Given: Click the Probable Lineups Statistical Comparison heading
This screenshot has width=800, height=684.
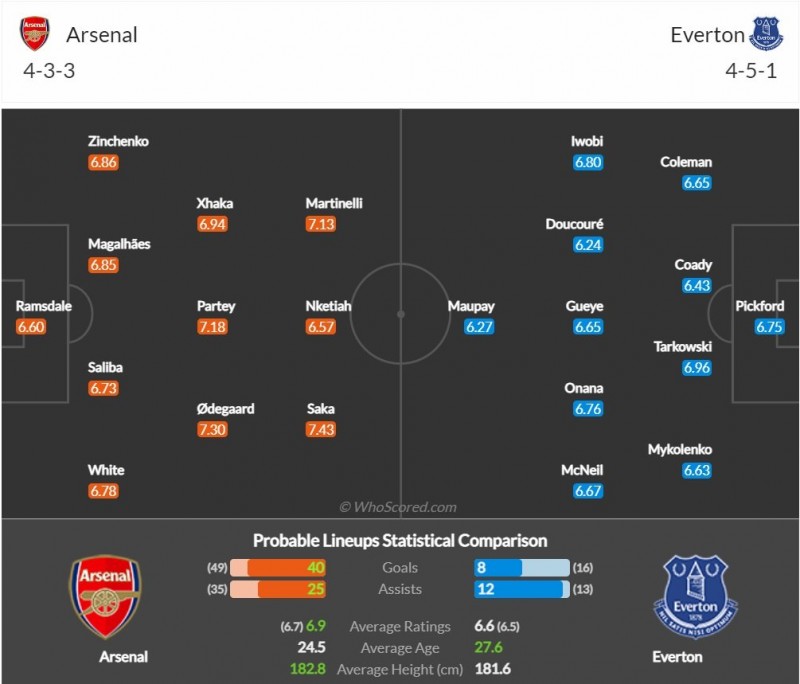Looking at the screenshot, I should 400,540.
